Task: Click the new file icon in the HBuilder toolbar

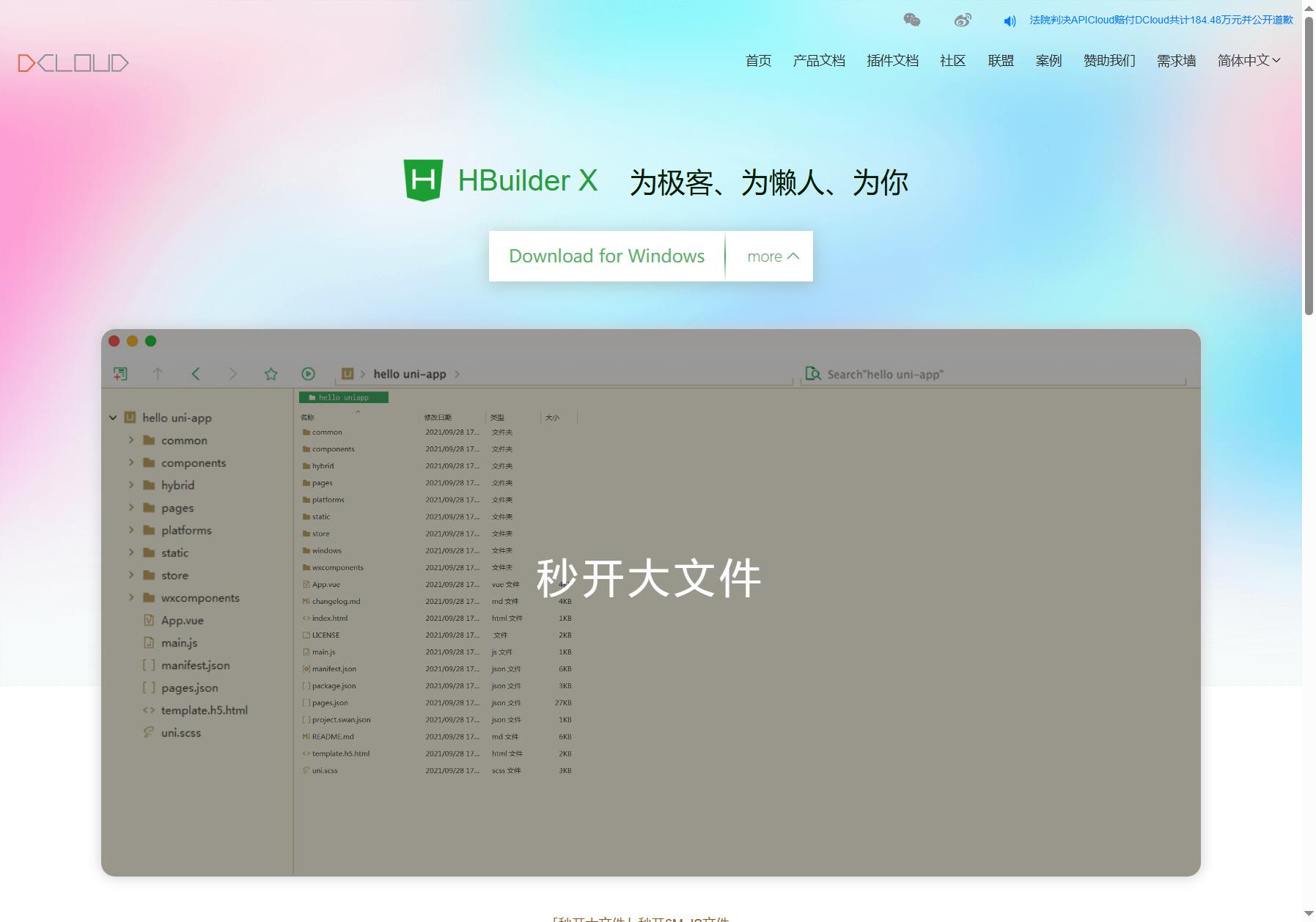Action: point(120,374)
